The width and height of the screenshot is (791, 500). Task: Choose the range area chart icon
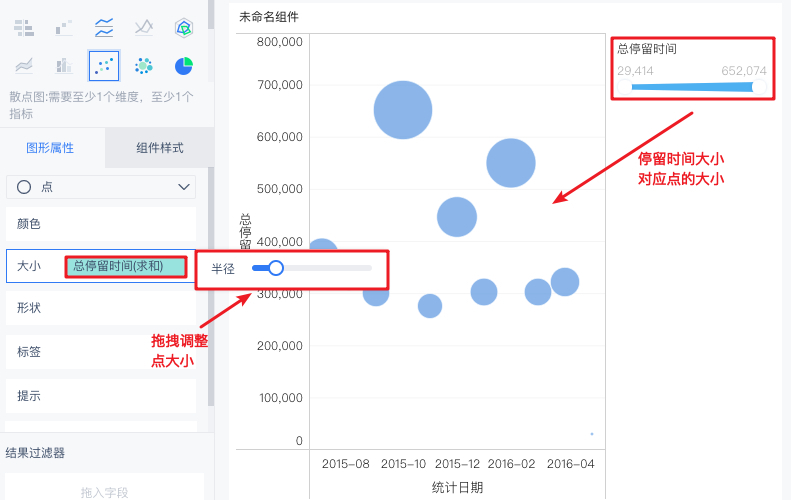[24, 66]
